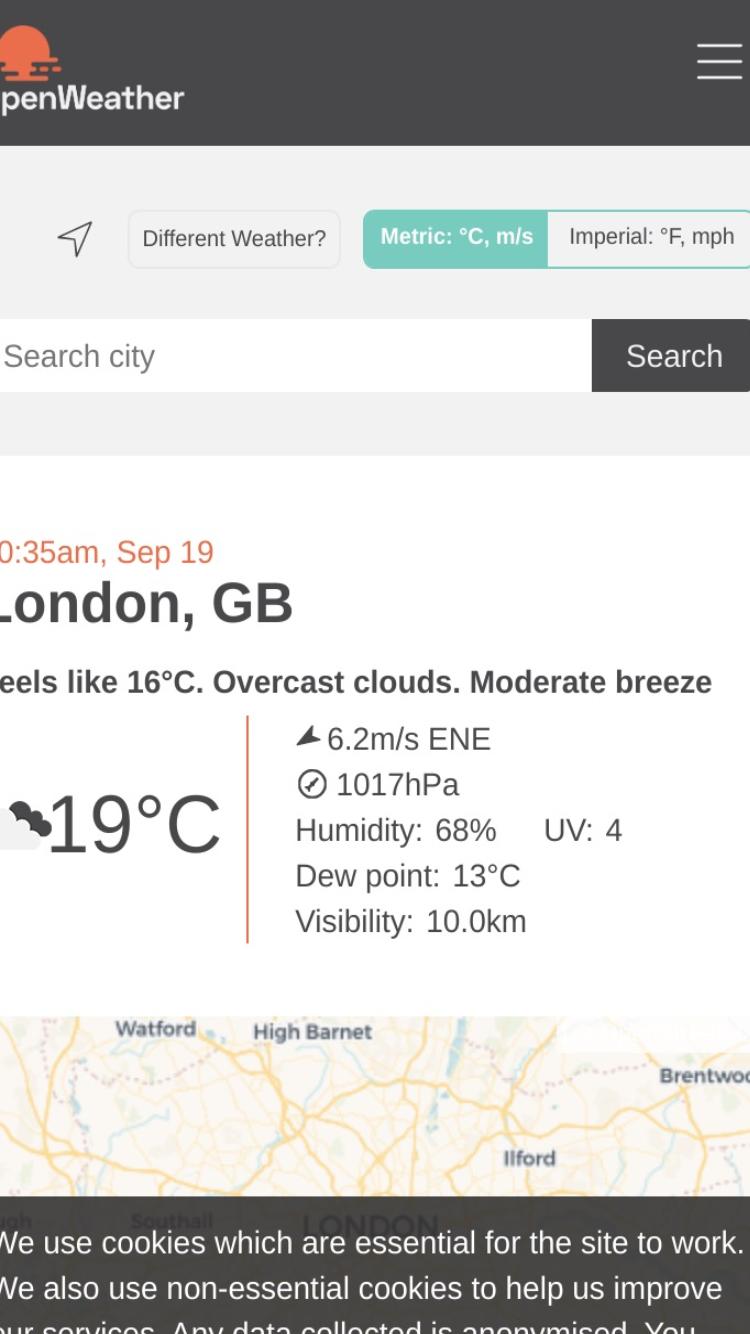Click the OpenWeather sun logo

click(27, 54)
